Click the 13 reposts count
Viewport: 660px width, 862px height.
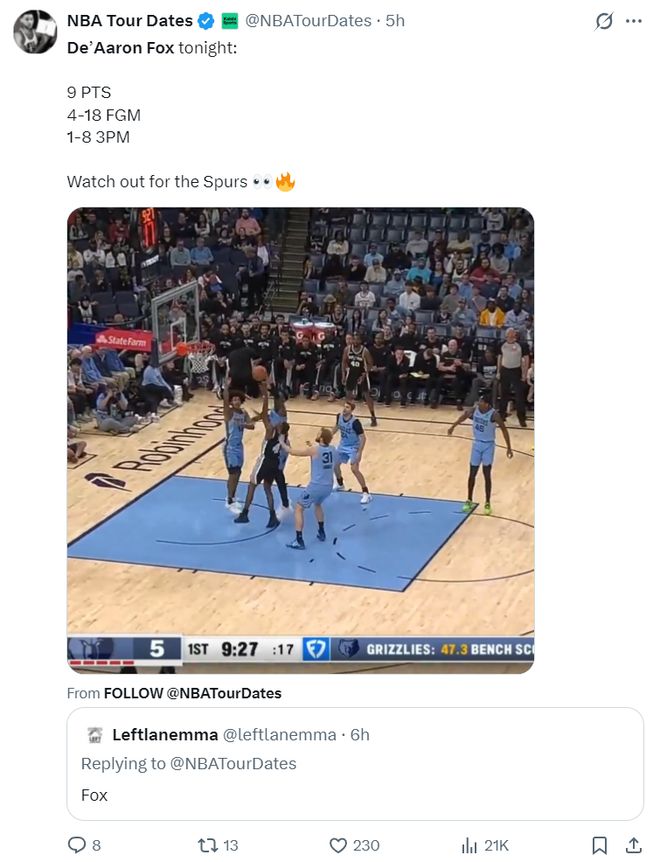click(231, 845)
